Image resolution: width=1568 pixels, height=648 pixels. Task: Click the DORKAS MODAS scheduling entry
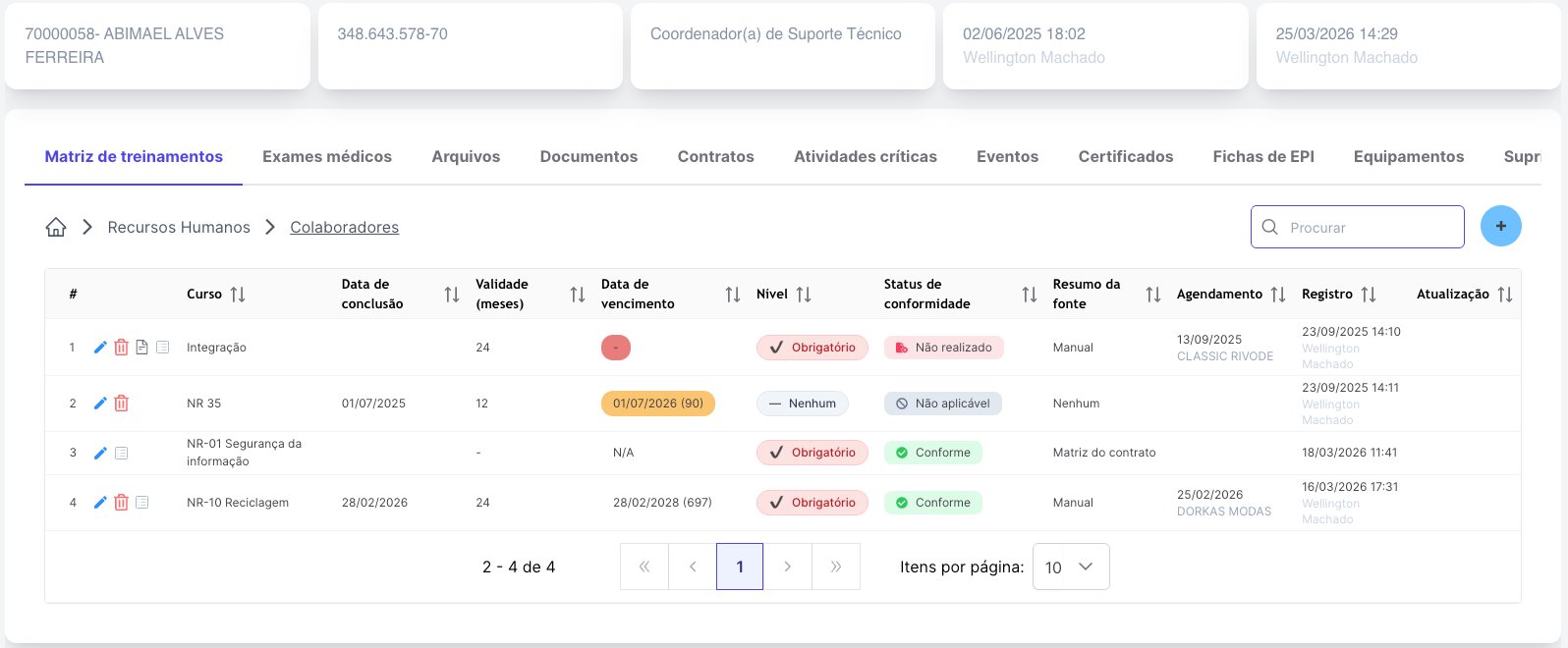coord(1224,512)
